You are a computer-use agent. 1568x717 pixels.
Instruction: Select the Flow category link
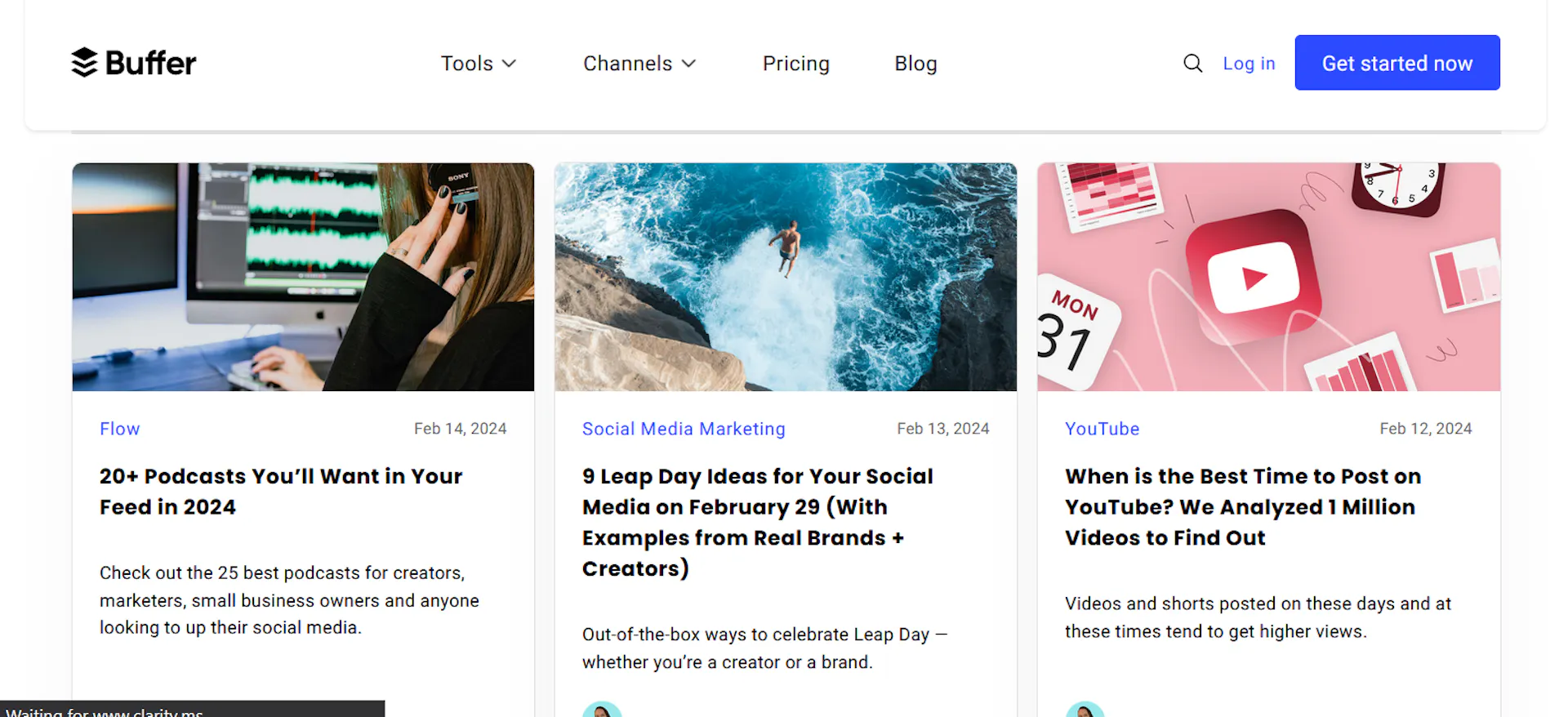coord(120,429)
